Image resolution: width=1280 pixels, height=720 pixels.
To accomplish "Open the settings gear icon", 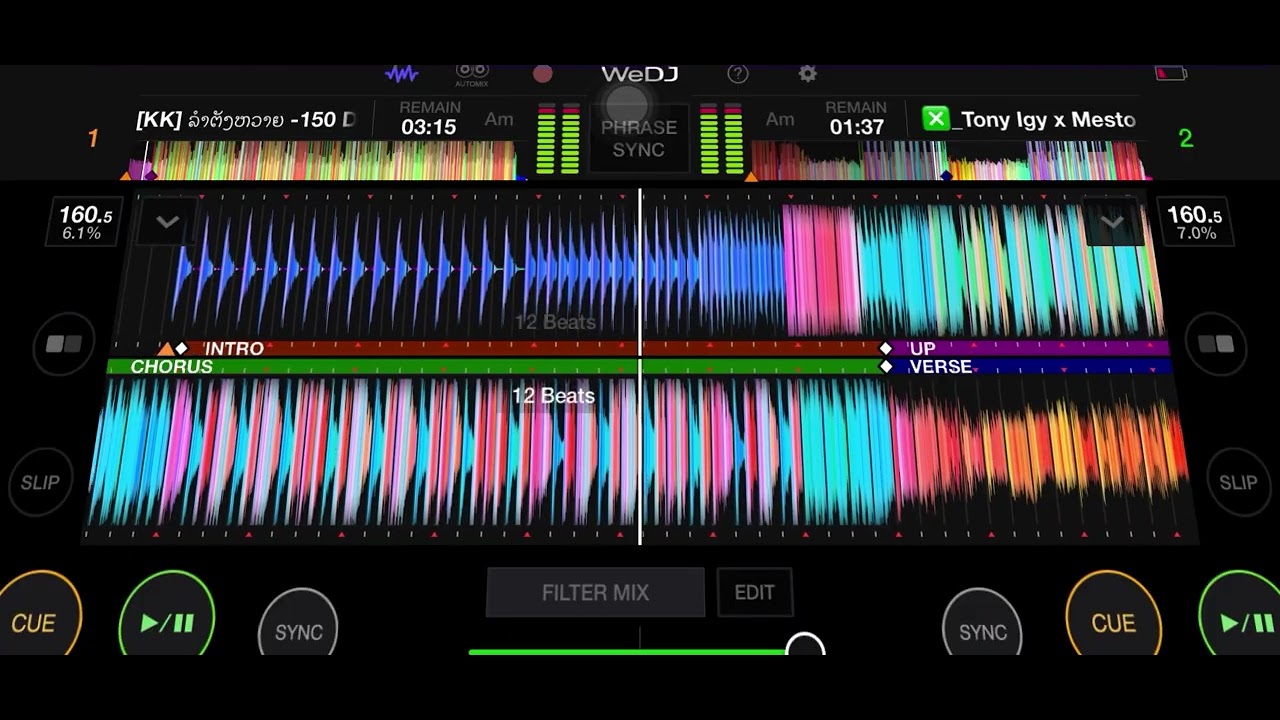I will (x=808, y=74).
